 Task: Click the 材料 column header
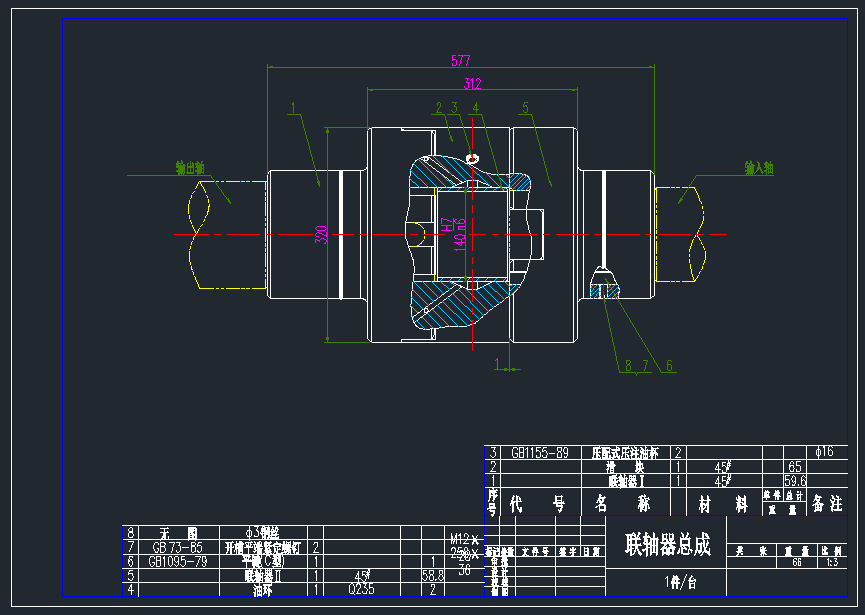click(723, 504)
